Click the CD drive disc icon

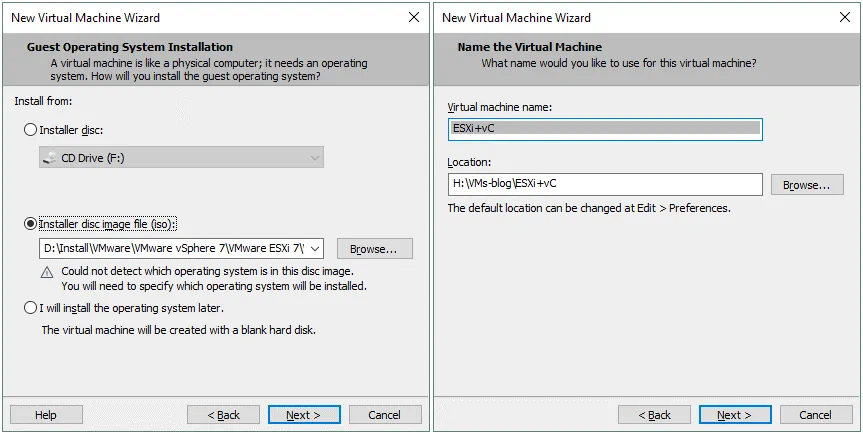pyautogui.click(x=52, y=157)
